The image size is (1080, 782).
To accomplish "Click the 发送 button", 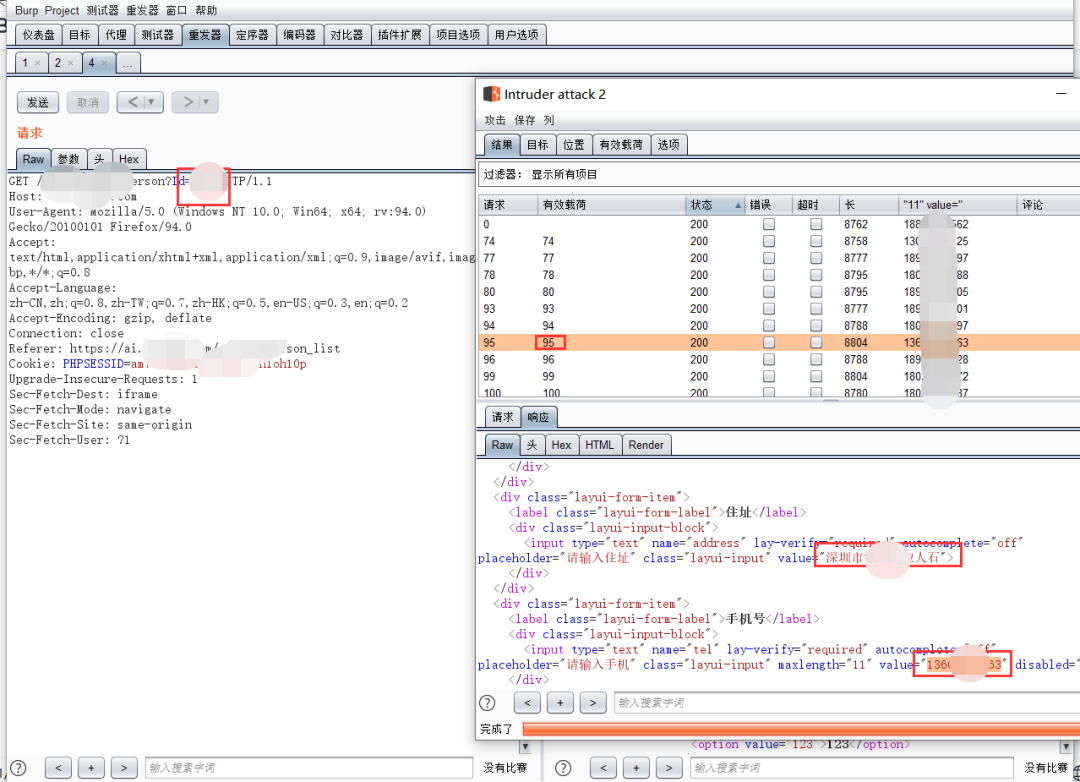I will pos(38,102).
